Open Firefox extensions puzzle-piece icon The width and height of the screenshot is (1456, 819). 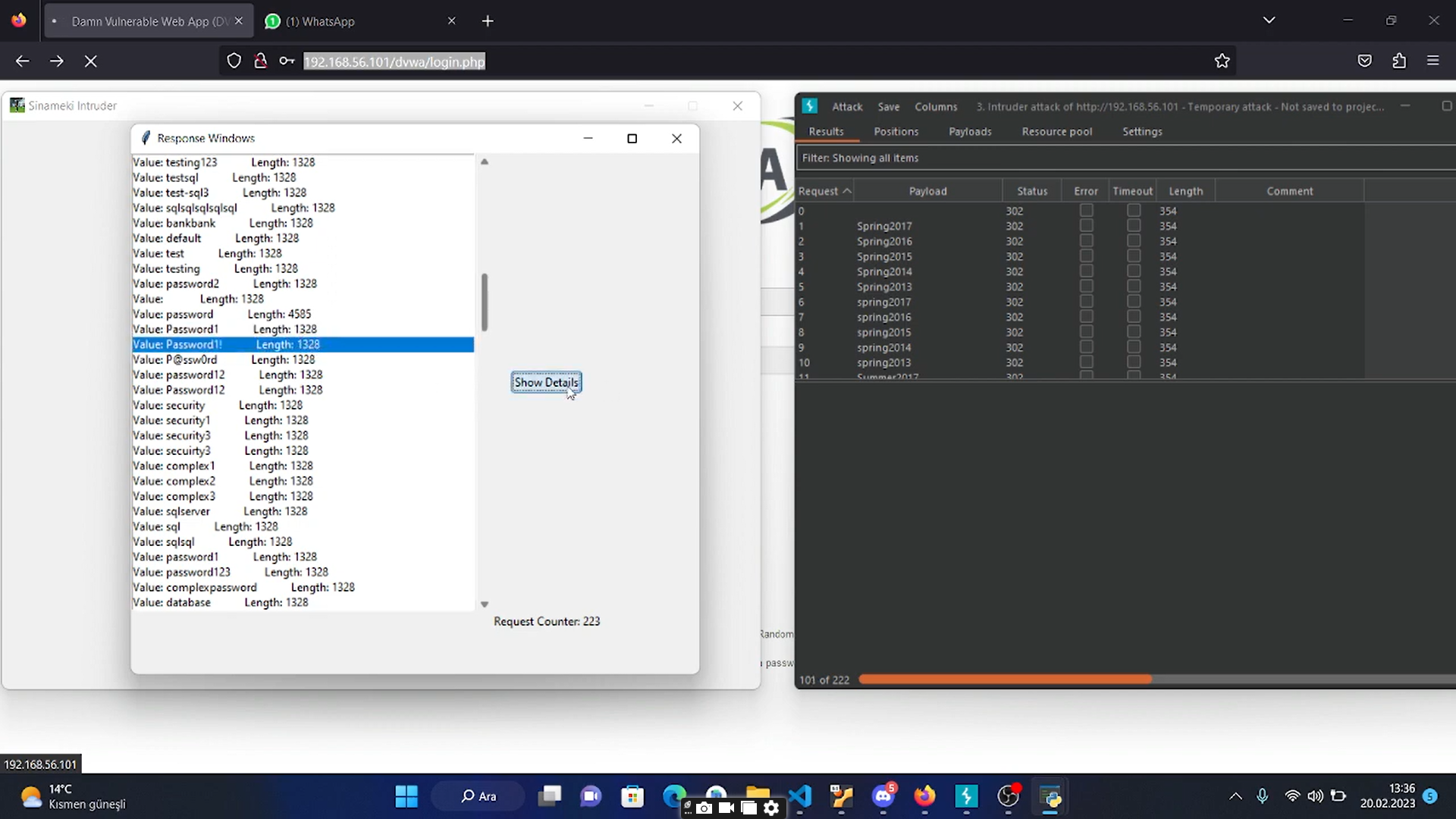[x=1399, y=61]
